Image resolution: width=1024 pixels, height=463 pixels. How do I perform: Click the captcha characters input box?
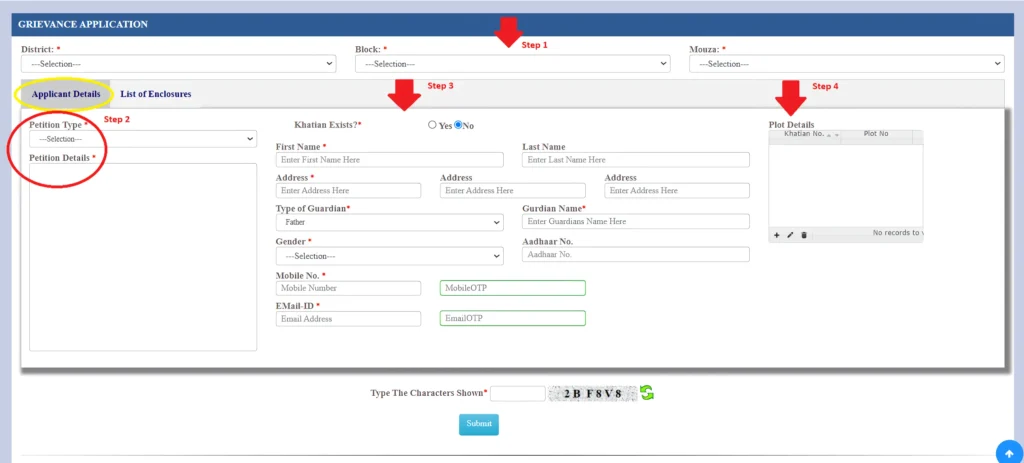pos(517,393)
